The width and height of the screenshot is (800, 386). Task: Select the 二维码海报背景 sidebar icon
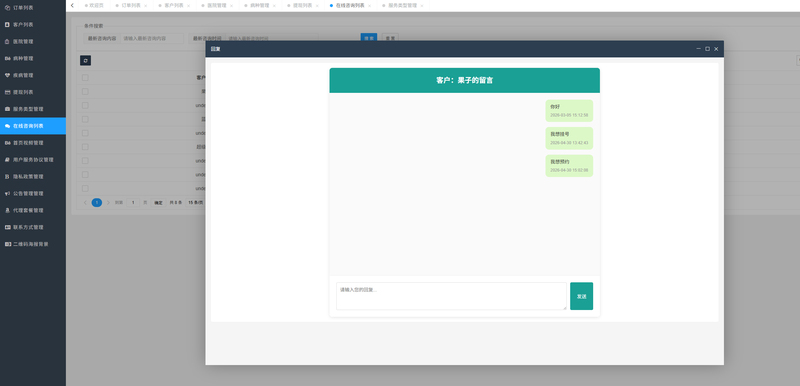7,244
